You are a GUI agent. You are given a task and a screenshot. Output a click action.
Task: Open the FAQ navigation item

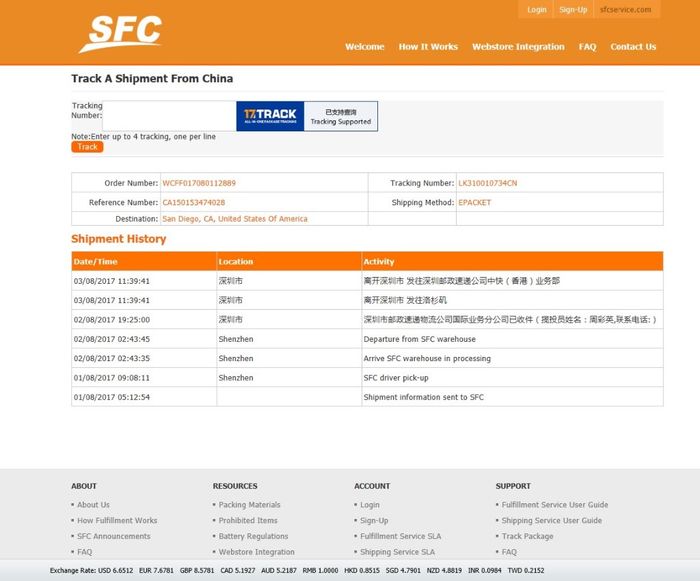pyautogui.click(x=587, y=47)
